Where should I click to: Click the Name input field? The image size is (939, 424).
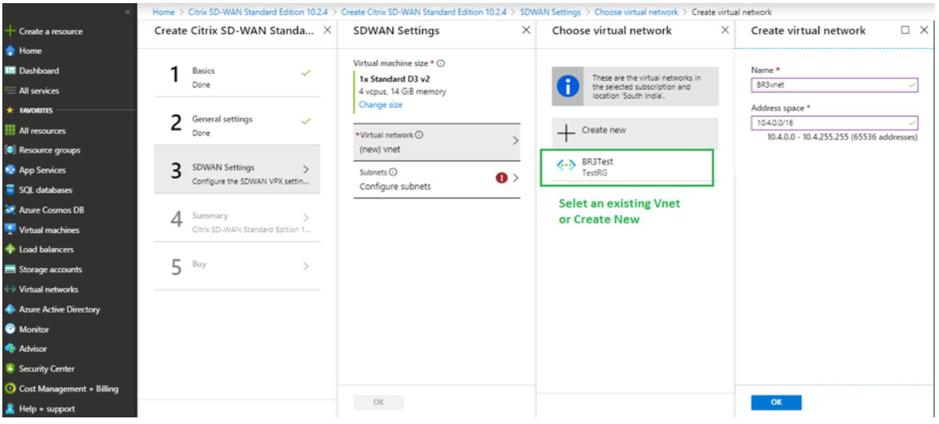click(834, 86)
